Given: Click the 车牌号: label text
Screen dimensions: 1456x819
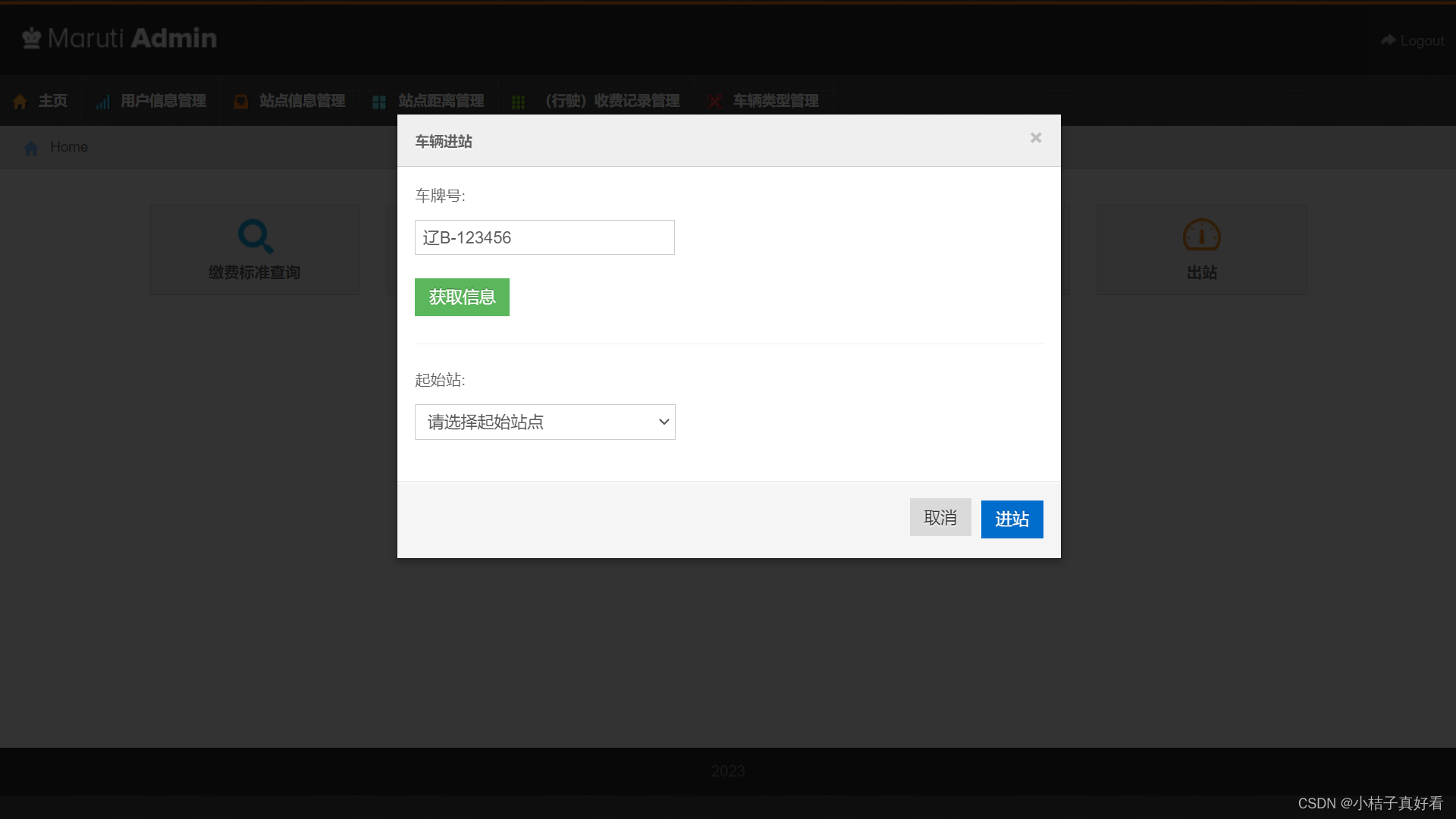Looking at the screenshot, I should (440, 196).
